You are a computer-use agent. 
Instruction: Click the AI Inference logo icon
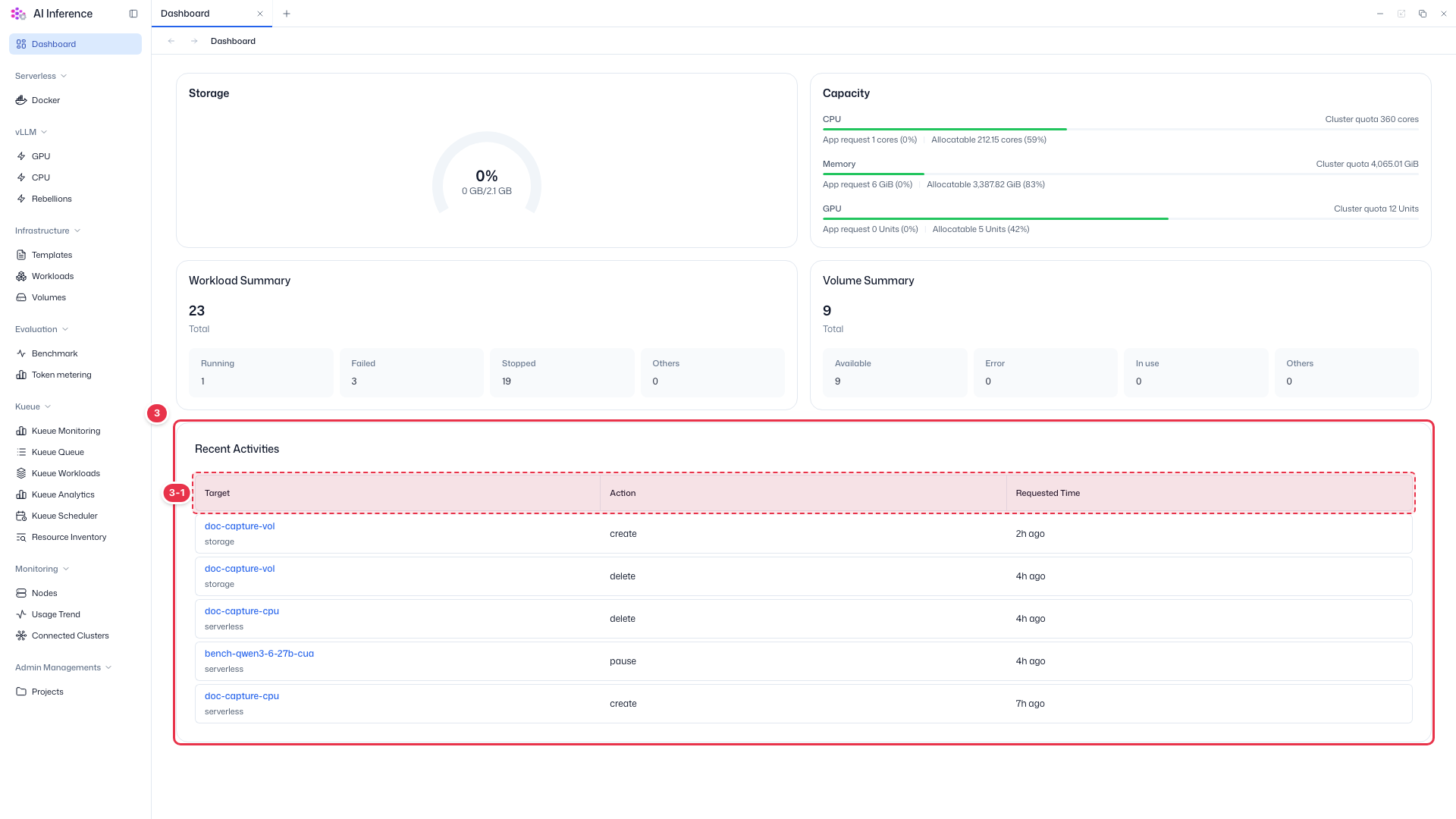[x=18, y=14]
